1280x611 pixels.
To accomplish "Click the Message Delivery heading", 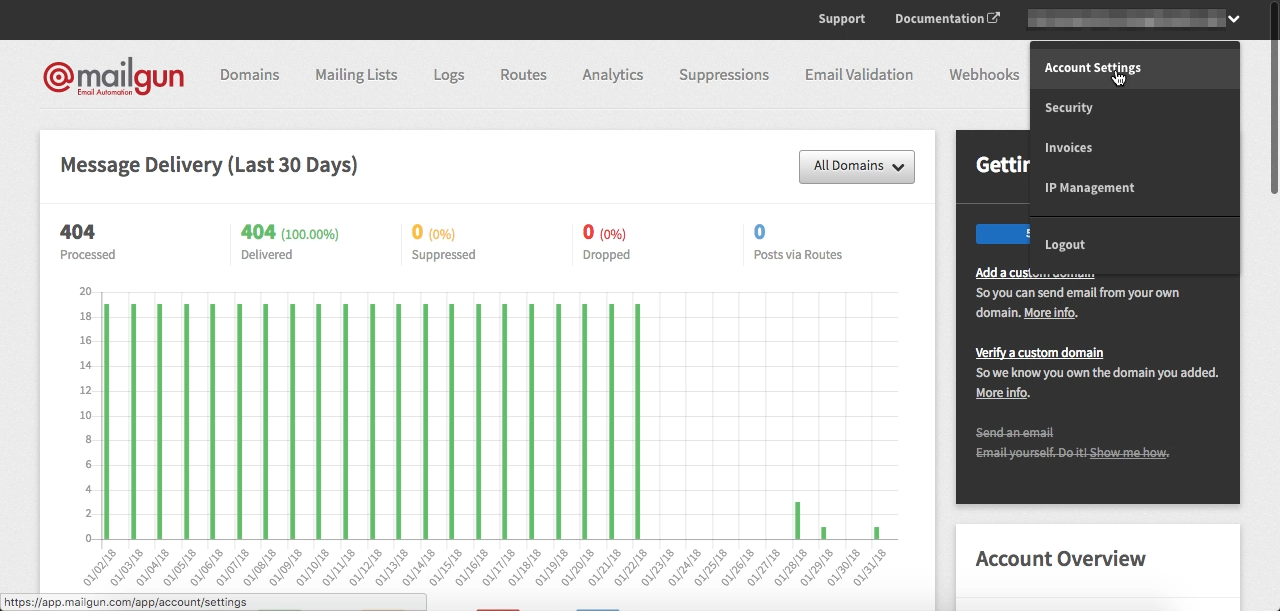I will [x=209, y=165].
